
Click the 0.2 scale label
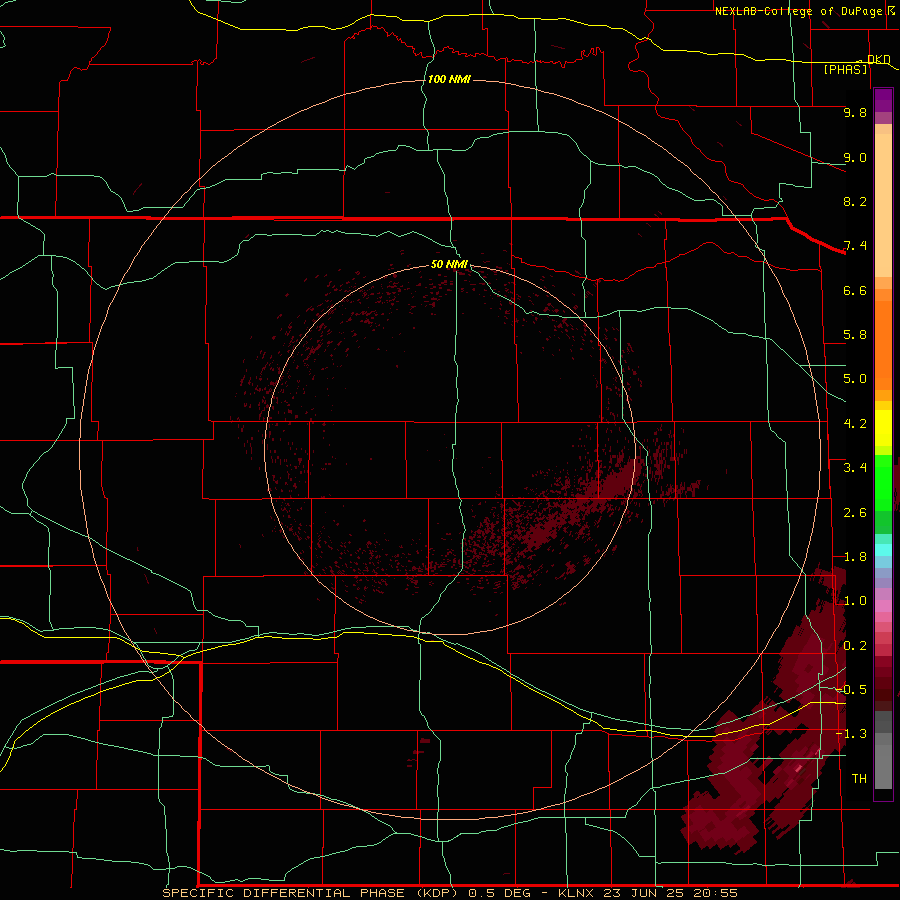tap(855, 646)
